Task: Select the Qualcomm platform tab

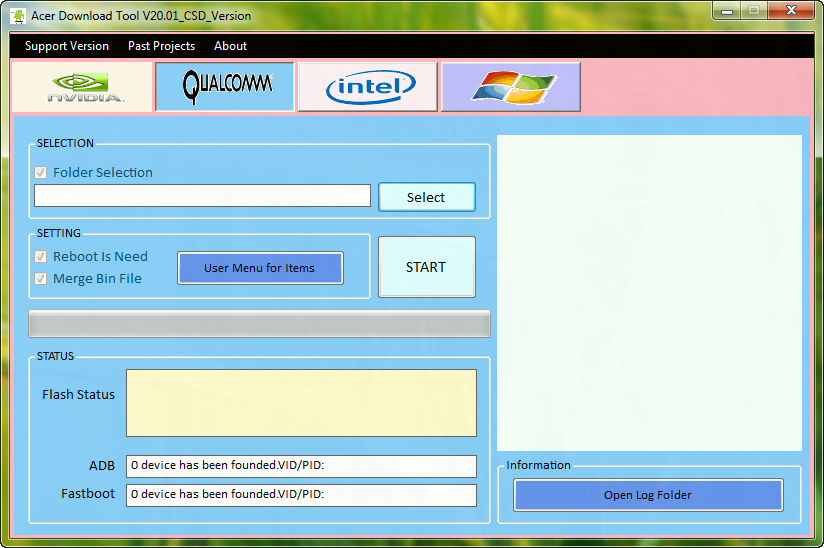Action: (x=225, y=87)
